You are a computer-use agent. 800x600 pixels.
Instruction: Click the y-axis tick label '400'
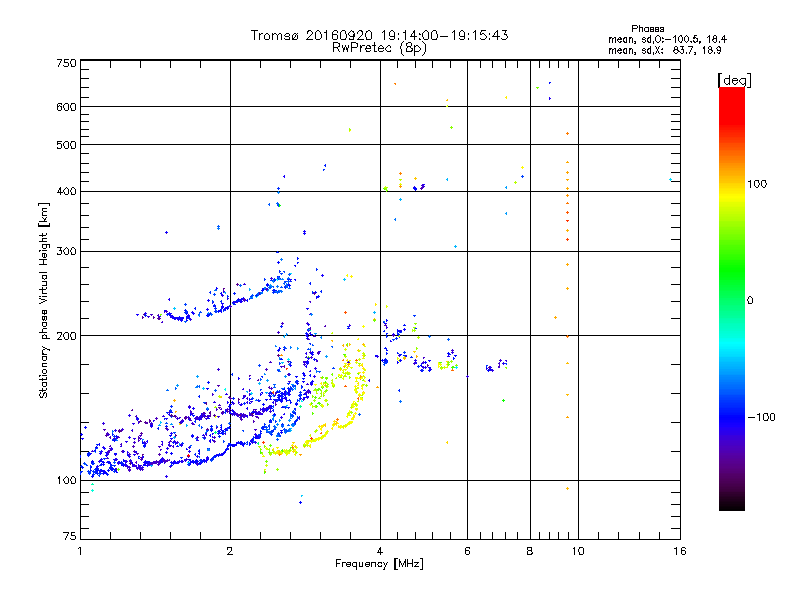click(x=66, y=191)
